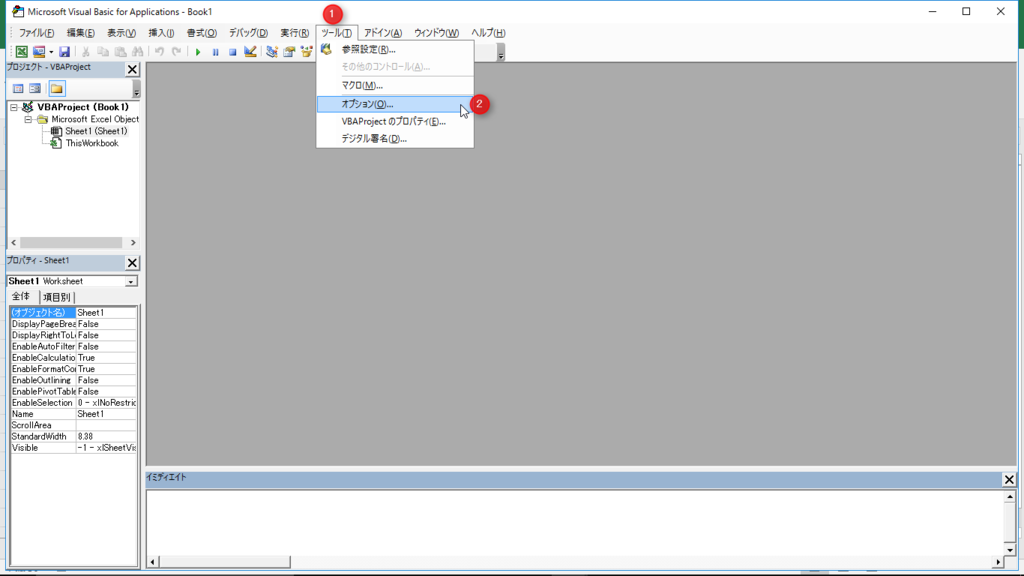The height and width of the screenshot is (576, 1024).
Task: Open the Properties Window toolbar icon
Action: tap(289, 52)
